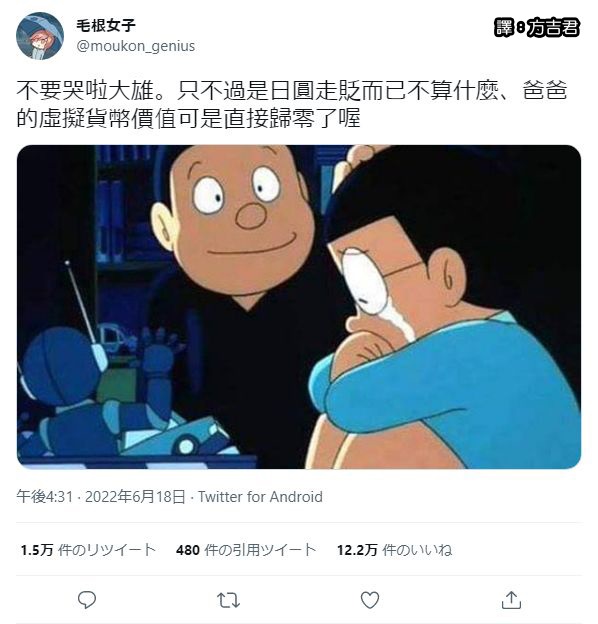Click the 譯:方吉君 watermark logo
The width and height of the screenshot is (598, 624).
[537, 27]
